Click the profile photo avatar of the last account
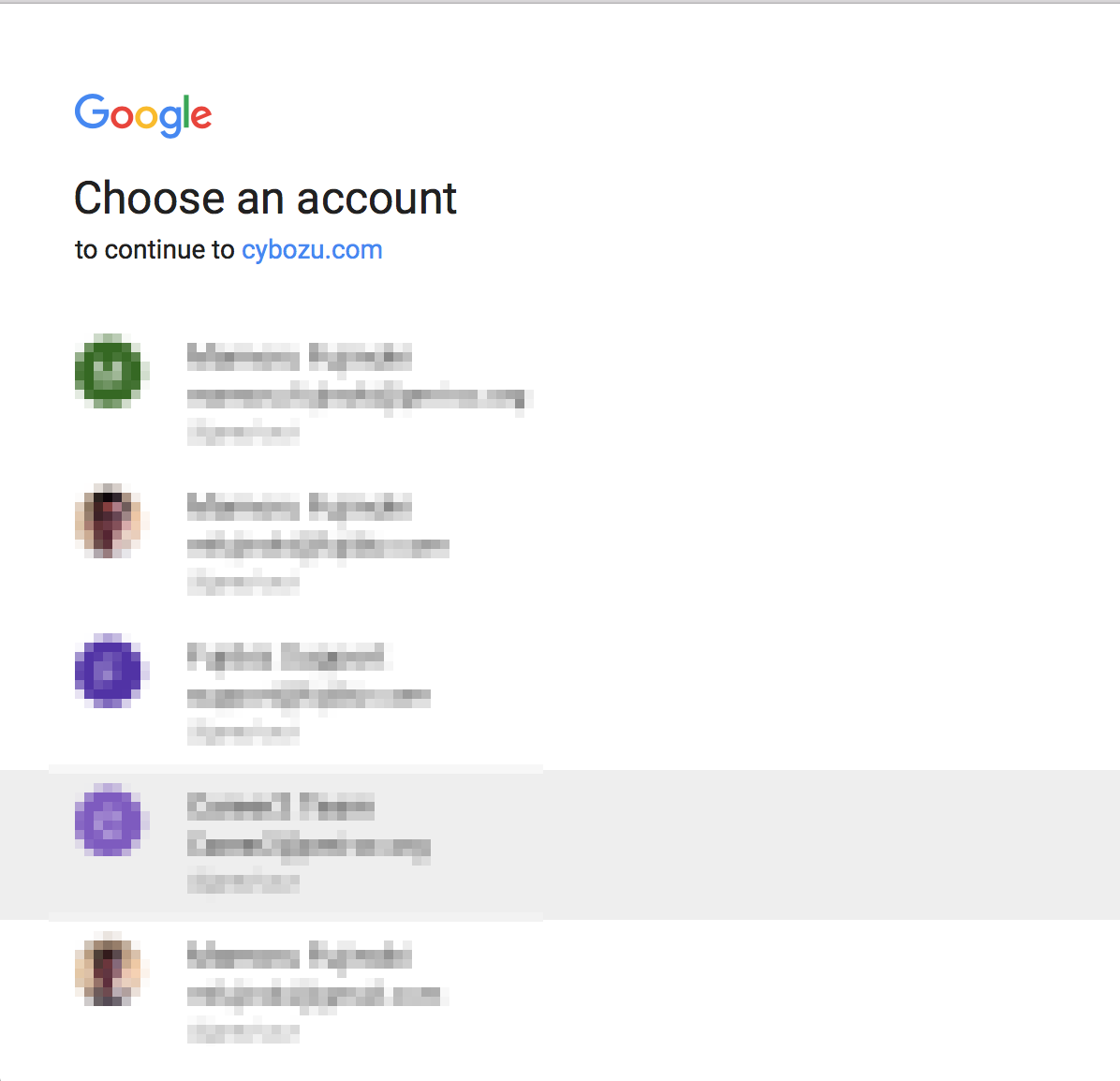Image resolution: width=1120 pixels, height=1081 pixels. click(109, 970)
